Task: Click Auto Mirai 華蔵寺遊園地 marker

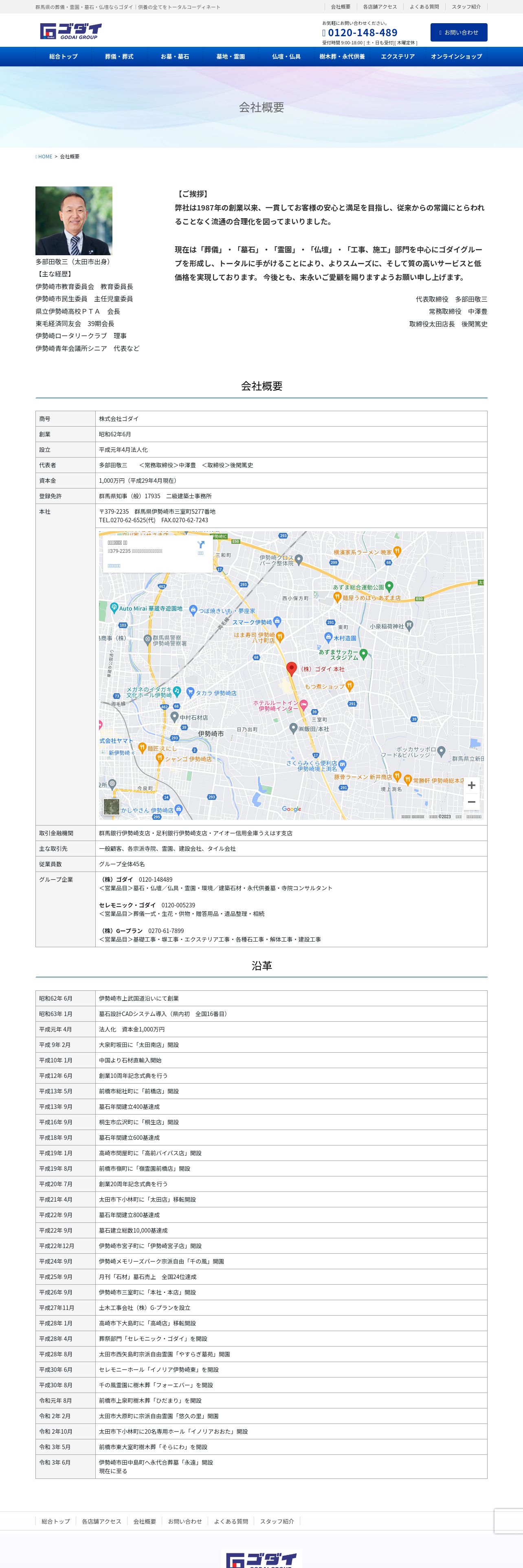Action: click(x=114, y=607)
